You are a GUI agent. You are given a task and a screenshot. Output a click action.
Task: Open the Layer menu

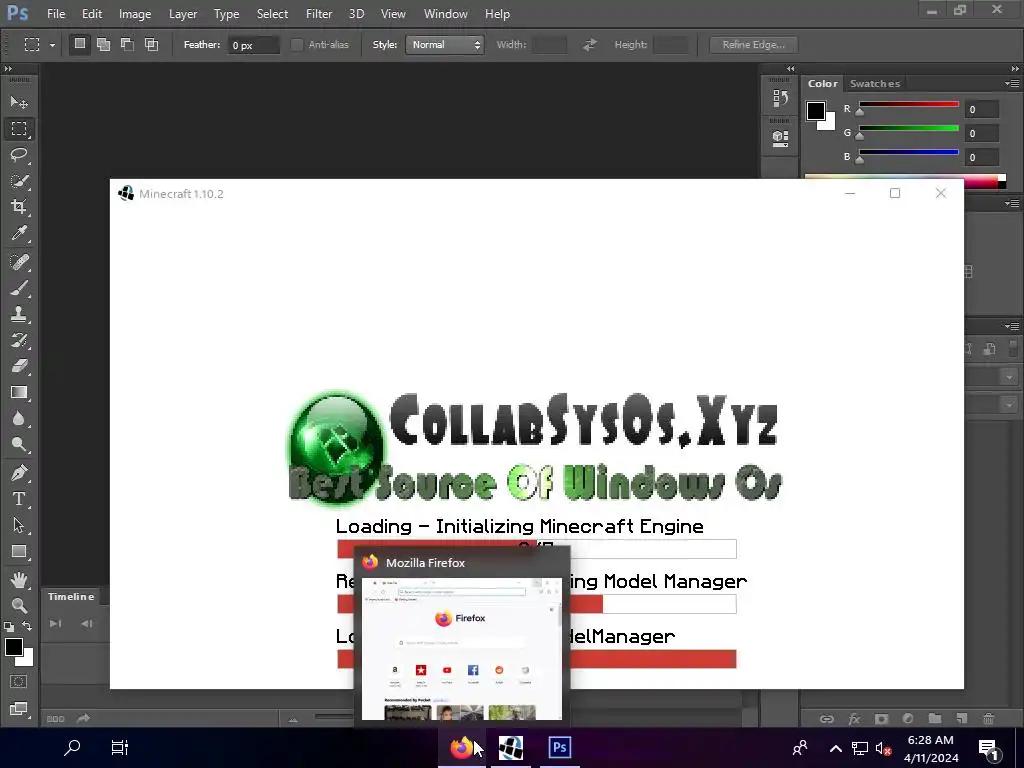(183, 14)
